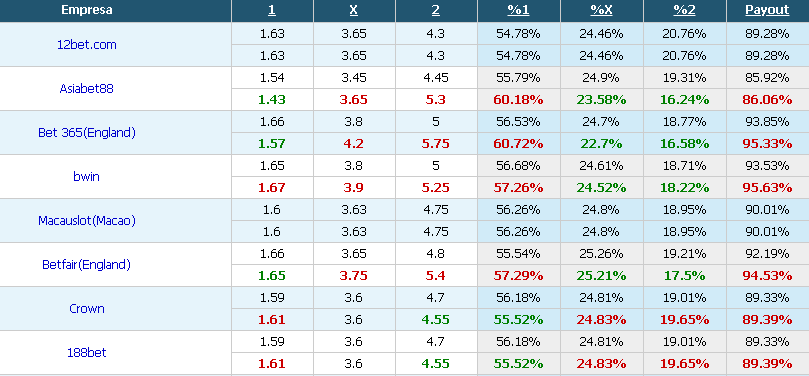Select the Macauslot(Macao) link

pos(87,221)
